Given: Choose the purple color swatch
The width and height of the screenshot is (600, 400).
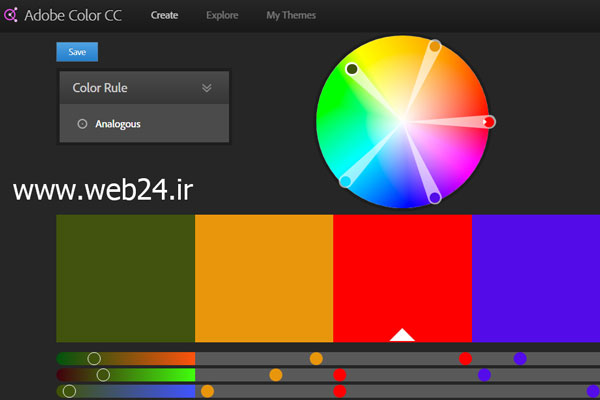Looking at the screenshot, I should (x=536, y=278).
